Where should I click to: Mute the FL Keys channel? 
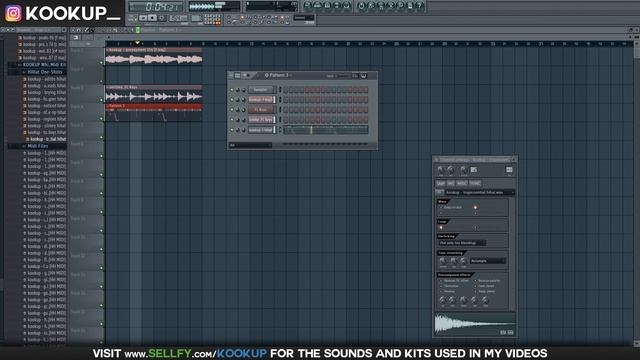tap(232, 109)
